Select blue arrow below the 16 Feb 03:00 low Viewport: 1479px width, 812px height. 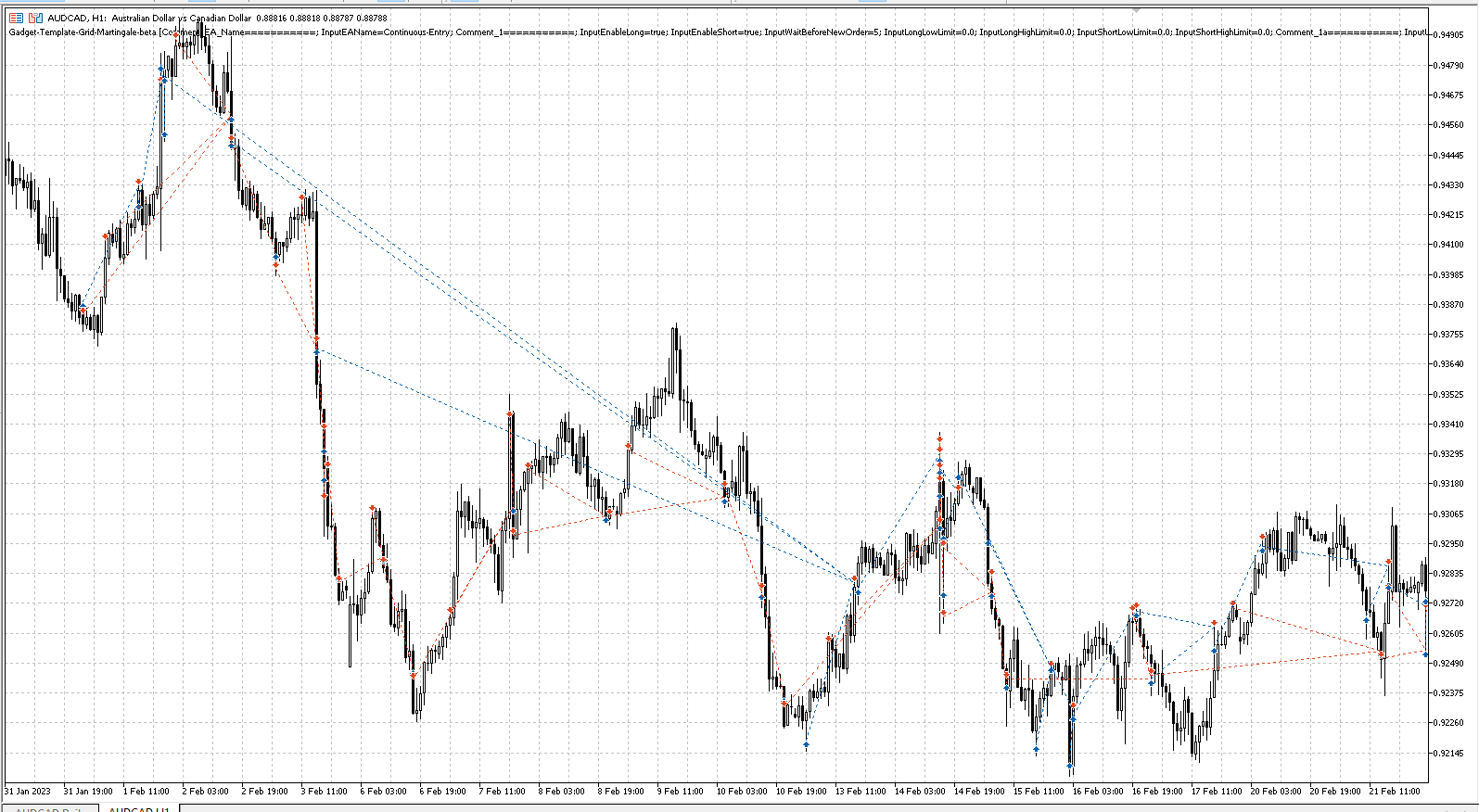[x=1070, y=767]
